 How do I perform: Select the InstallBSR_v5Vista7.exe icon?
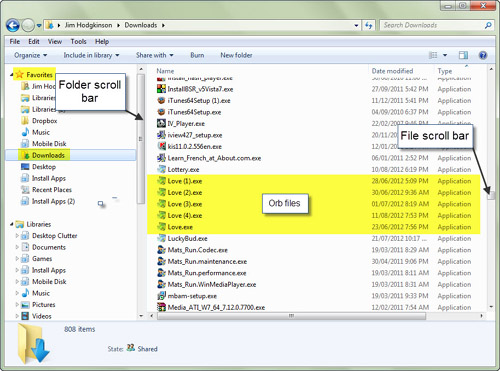161,89
